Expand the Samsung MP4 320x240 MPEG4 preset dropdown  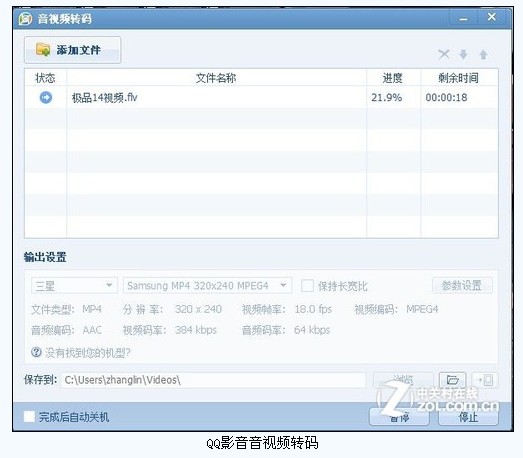(207, 286)
